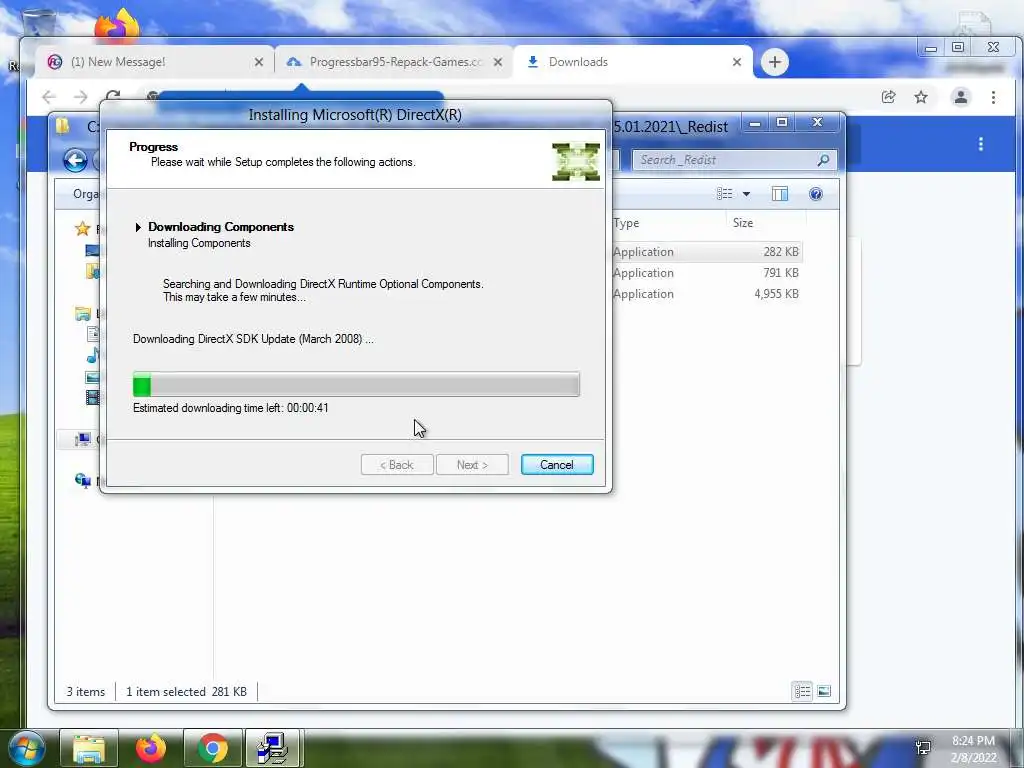Viewport: 1024px width, 768px height.
Task: Click the arrow beside Downloading Components
Action: [x=138, y=227]
